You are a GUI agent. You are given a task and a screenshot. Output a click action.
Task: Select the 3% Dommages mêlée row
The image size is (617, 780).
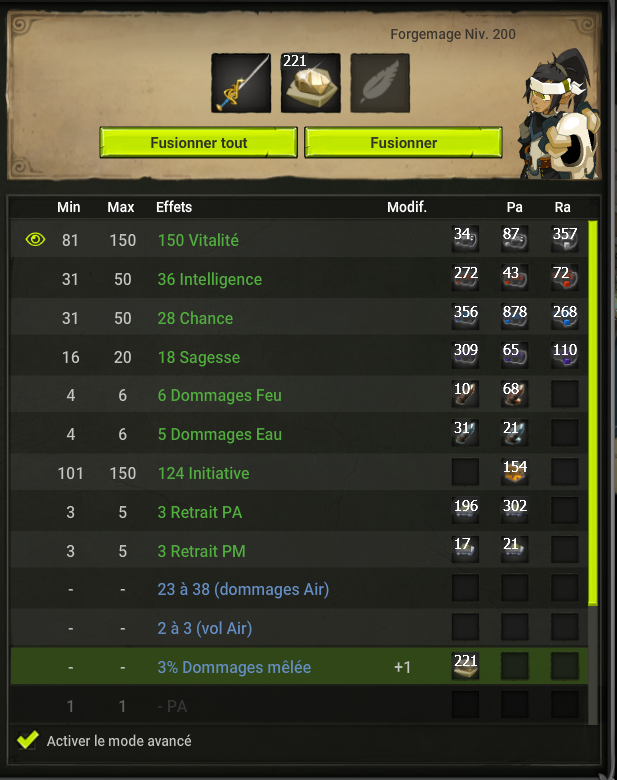click(x=299, y=667)
